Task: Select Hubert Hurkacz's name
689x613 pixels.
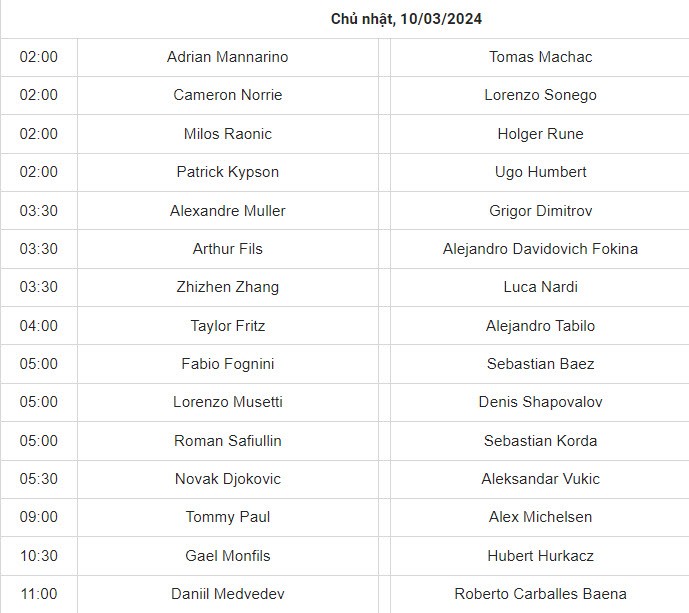Action: click(x=540, y=556)
